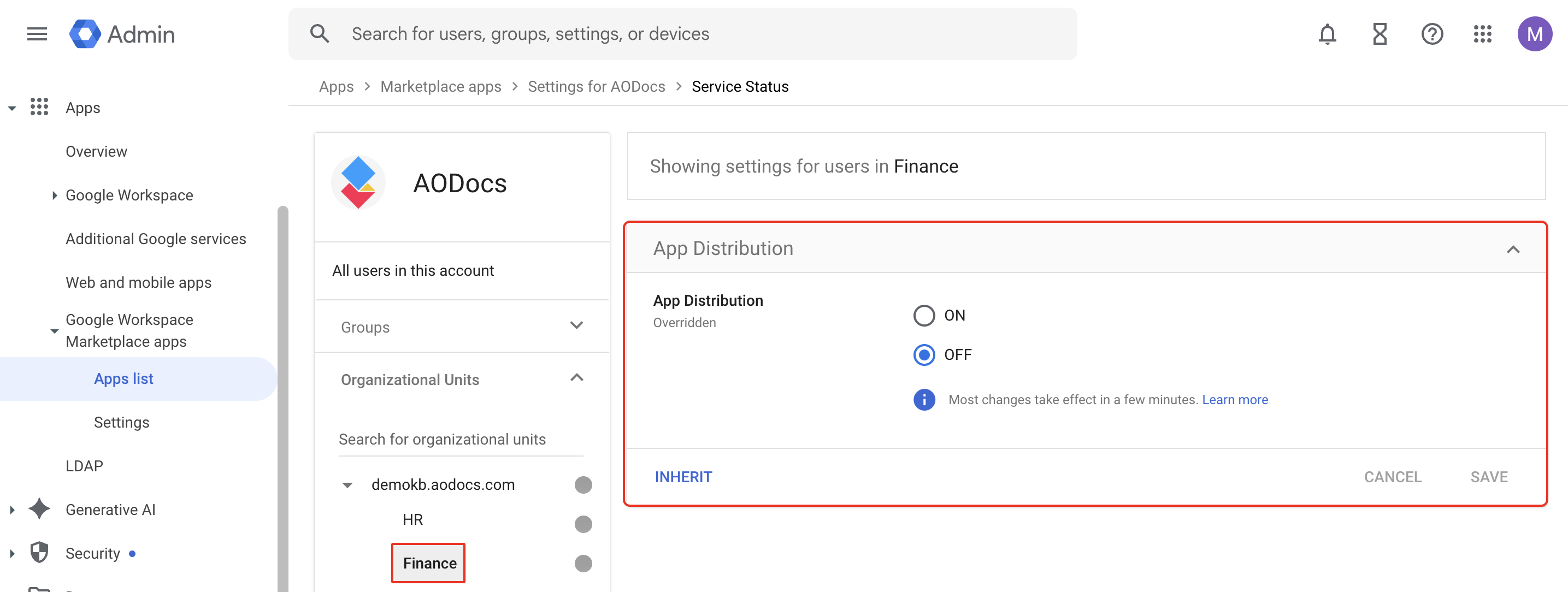Image resolution: width=1568 pixels, height=592 pixels.
Task: Open the main hamburger menu
Action: [37, 34]
